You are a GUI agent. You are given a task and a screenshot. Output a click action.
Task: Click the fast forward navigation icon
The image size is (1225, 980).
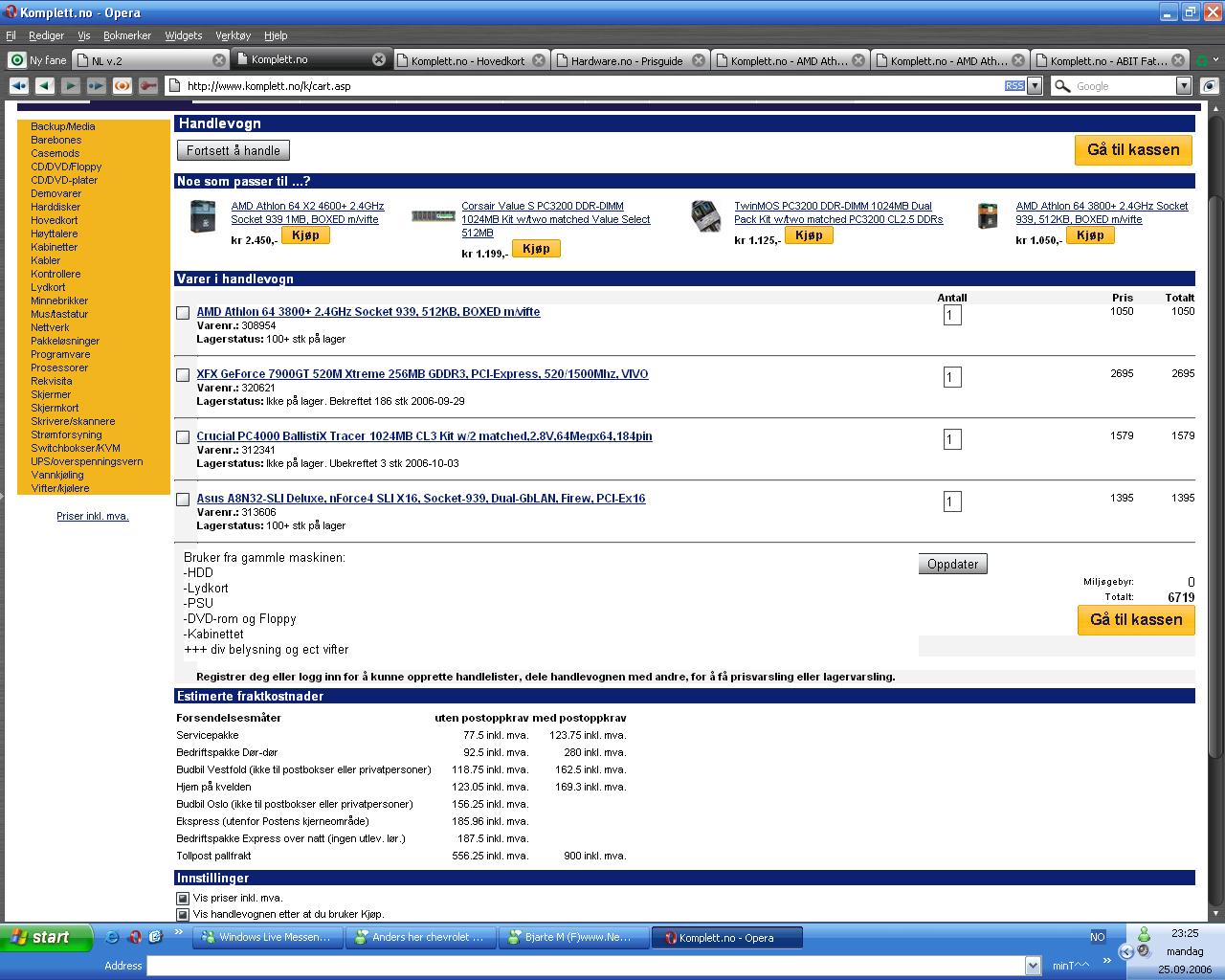[x=96, y=85]
